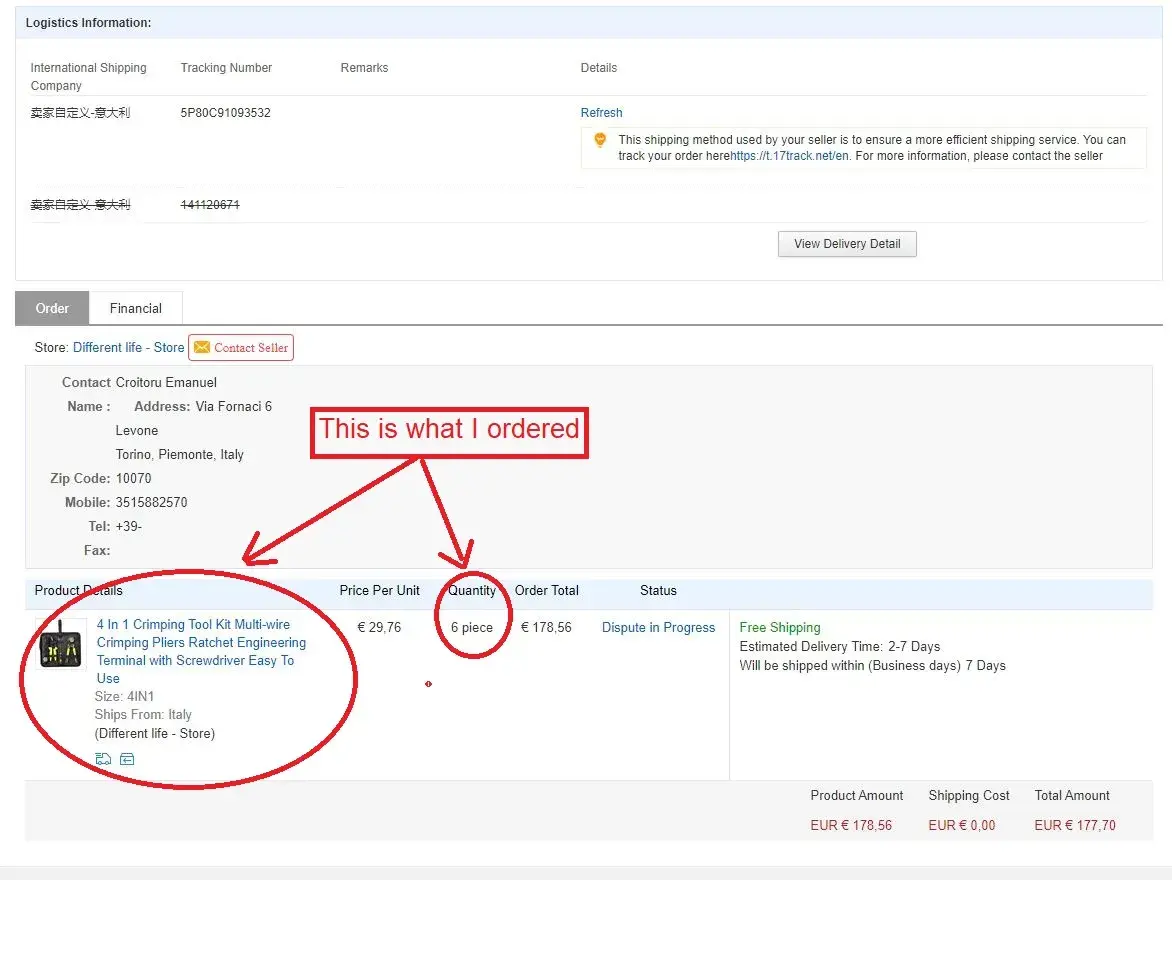The image size is (1172, 960).
Task: Click the mobile number 3515882570
Action: click(x=151, y=502)
